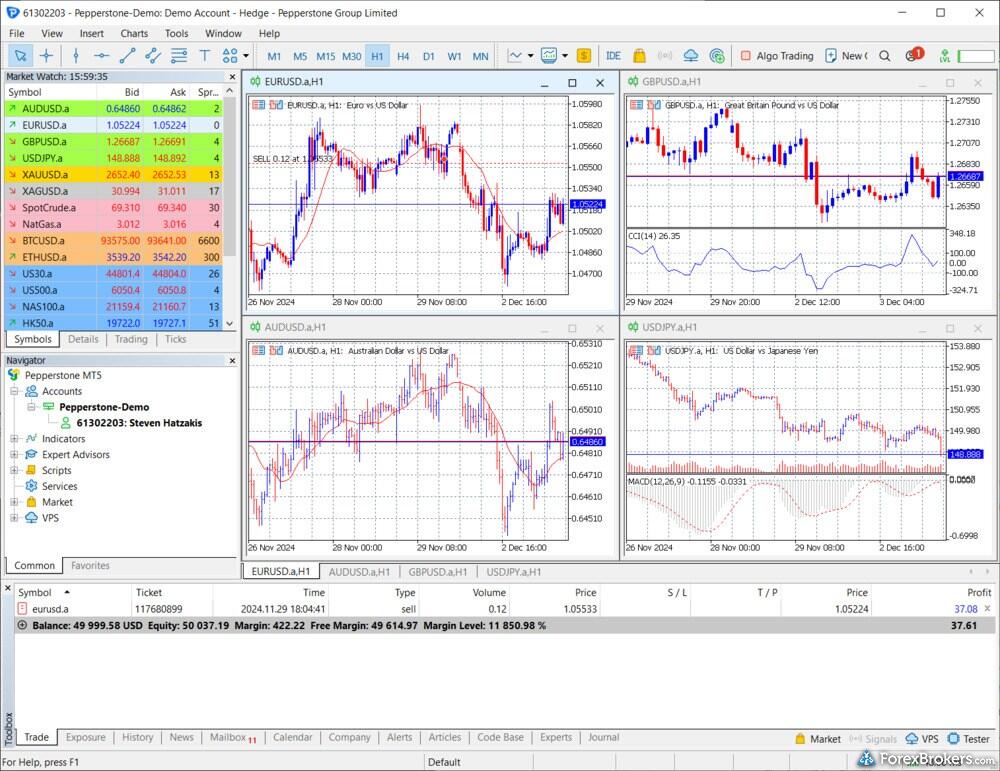This screenshot has height=771, width=1000.
Task: Activate the text label tool
Action: tap(205, 56)
